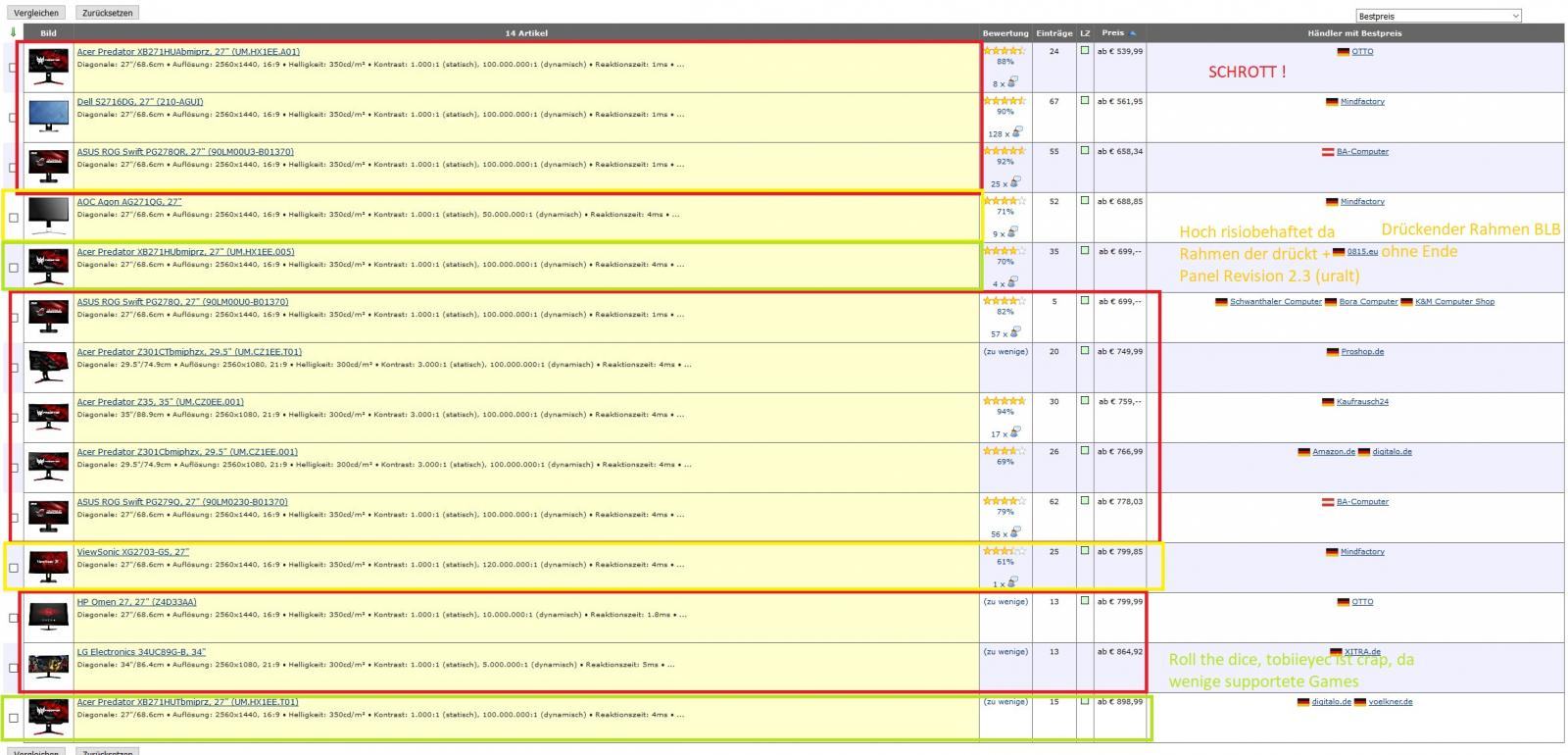
Task: Open reviews icon next to '128 x'
Action: pos(1017,132)
